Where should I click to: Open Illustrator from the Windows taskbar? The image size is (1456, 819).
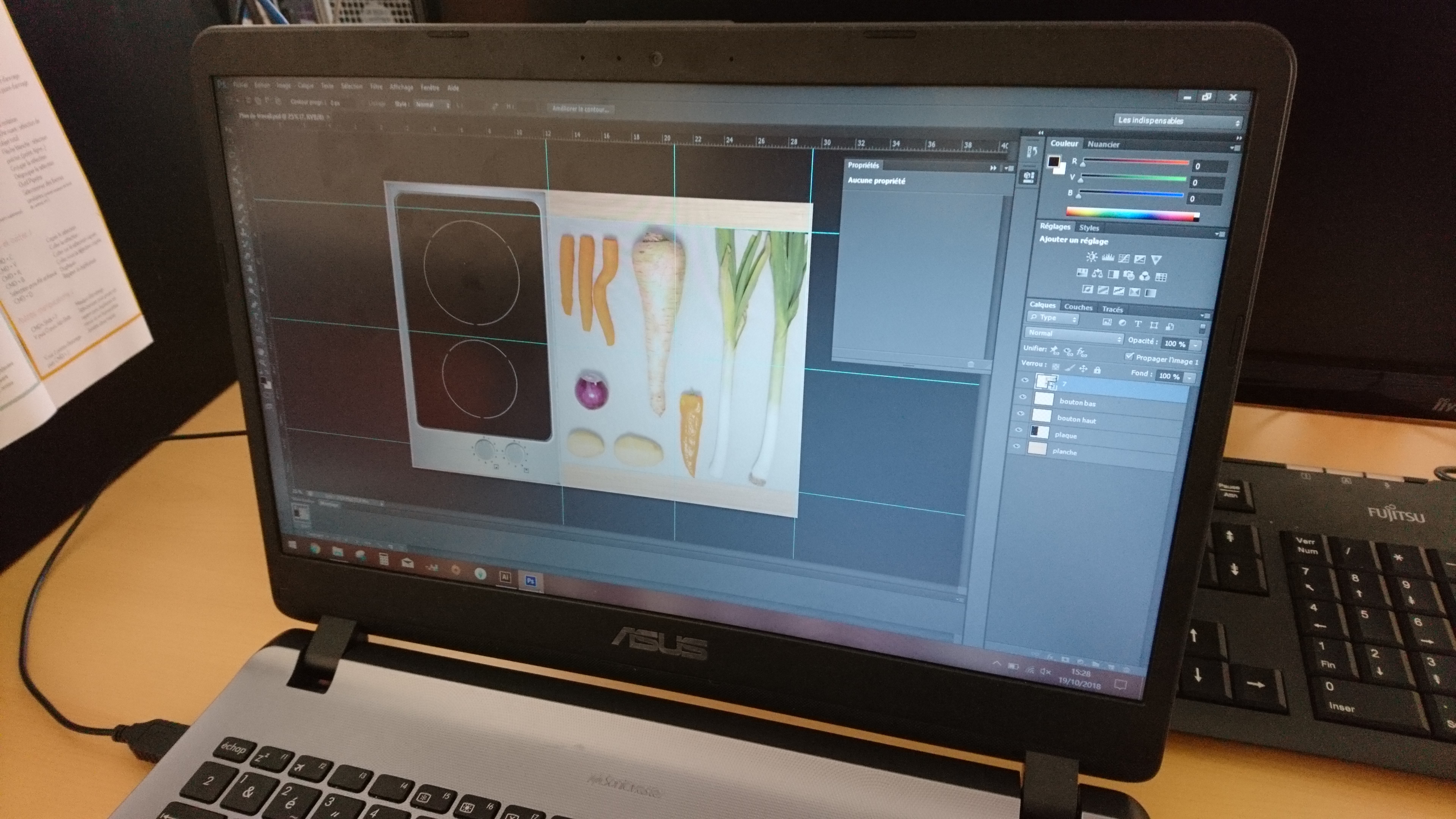click(505, 576)
